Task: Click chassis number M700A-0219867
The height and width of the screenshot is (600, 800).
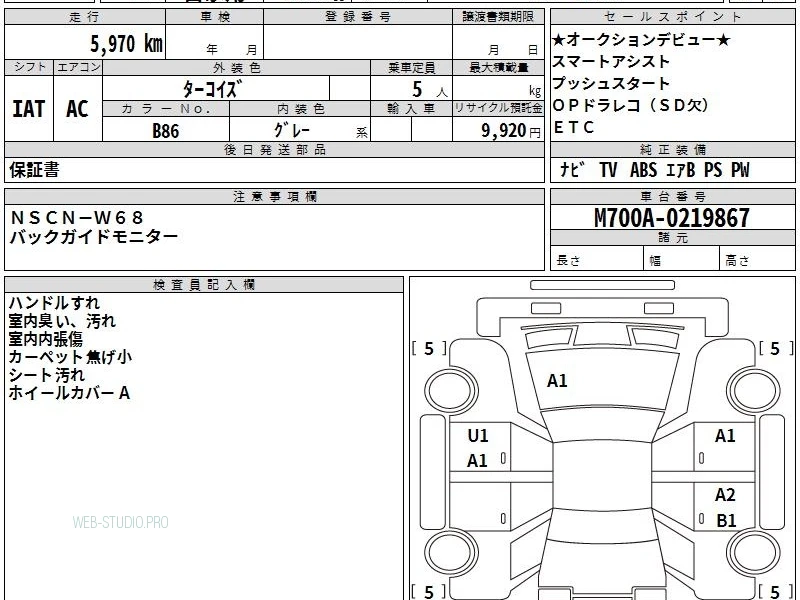Action: pyautogui.click(x=672, y=218)
